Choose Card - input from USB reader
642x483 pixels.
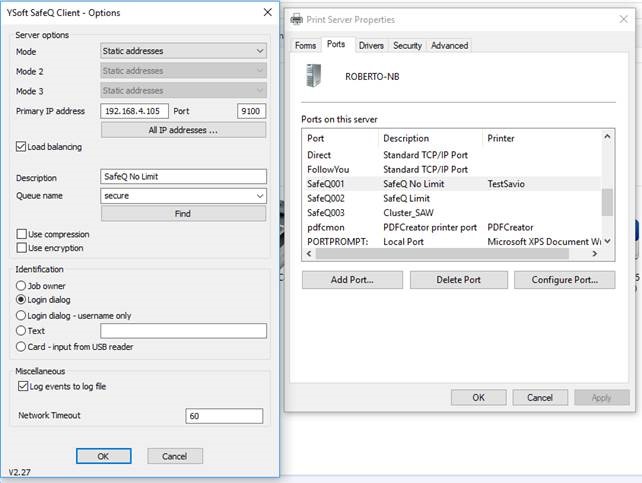[20, 346]
